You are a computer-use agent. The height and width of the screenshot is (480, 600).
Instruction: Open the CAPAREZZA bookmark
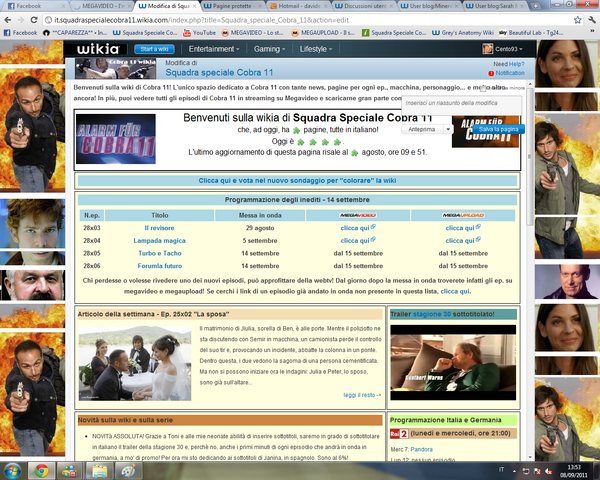point(75,33)
